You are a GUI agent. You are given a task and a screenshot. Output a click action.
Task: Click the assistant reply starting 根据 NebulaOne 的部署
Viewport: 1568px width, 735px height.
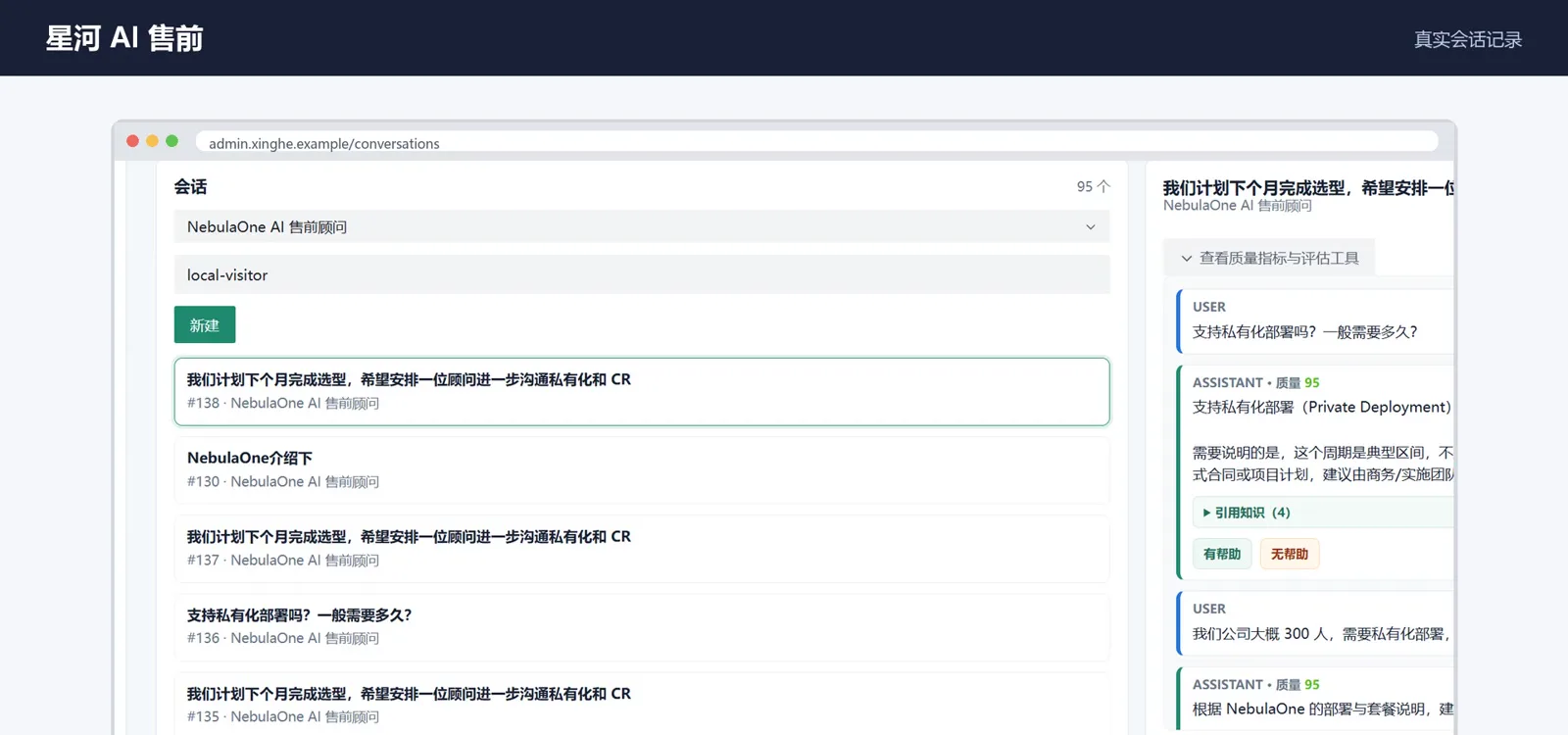(x=1315, y=699)
